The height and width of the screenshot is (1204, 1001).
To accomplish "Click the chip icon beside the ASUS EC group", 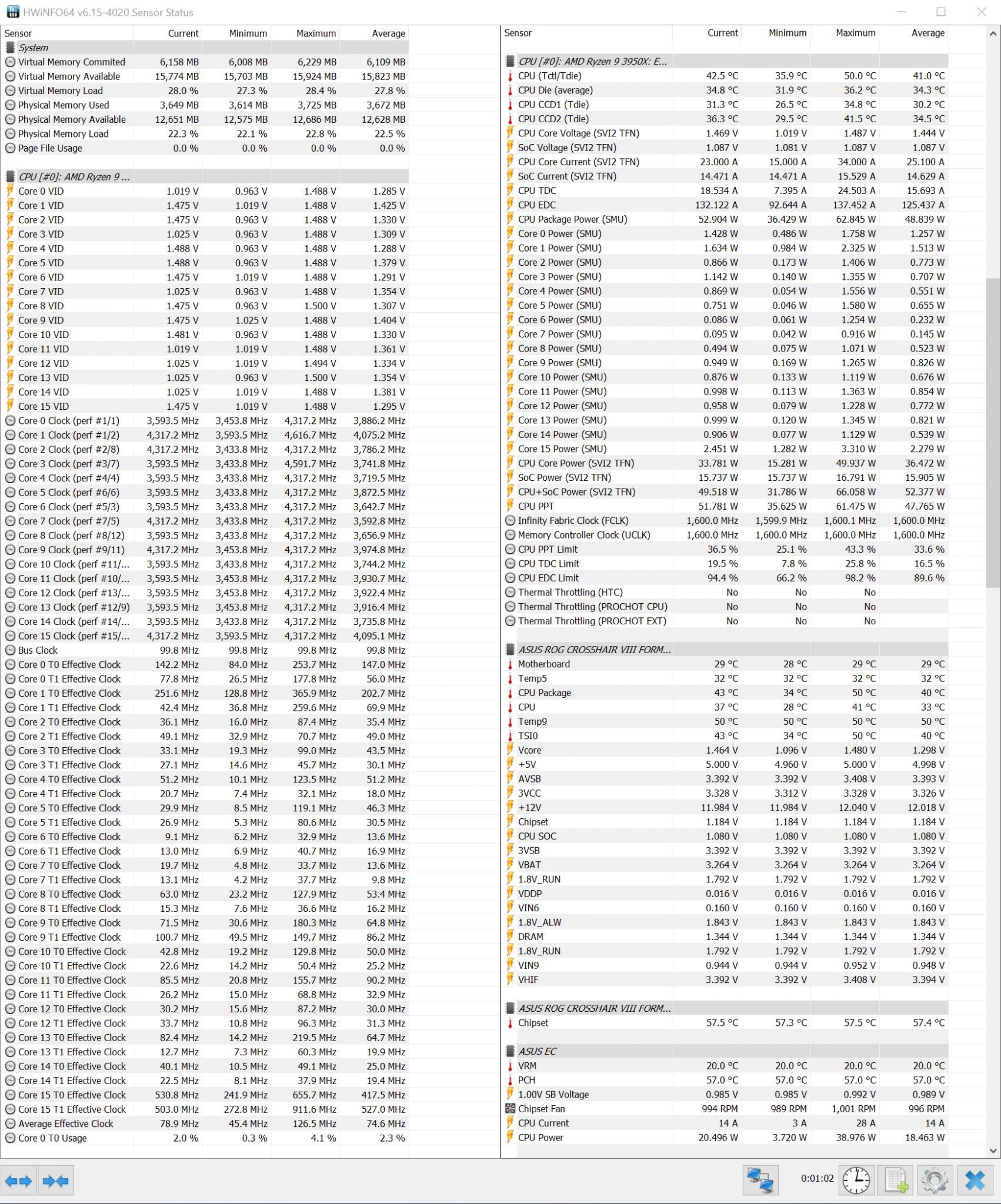I will pos(510,1051).
